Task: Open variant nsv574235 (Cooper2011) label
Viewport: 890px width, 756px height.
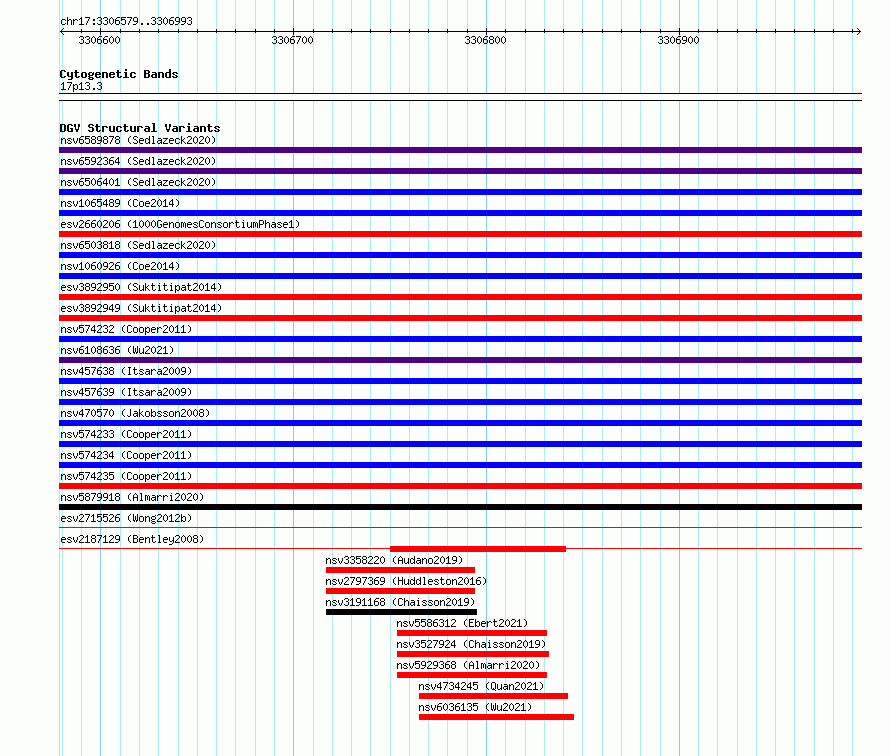Action: tap(126, 476)
